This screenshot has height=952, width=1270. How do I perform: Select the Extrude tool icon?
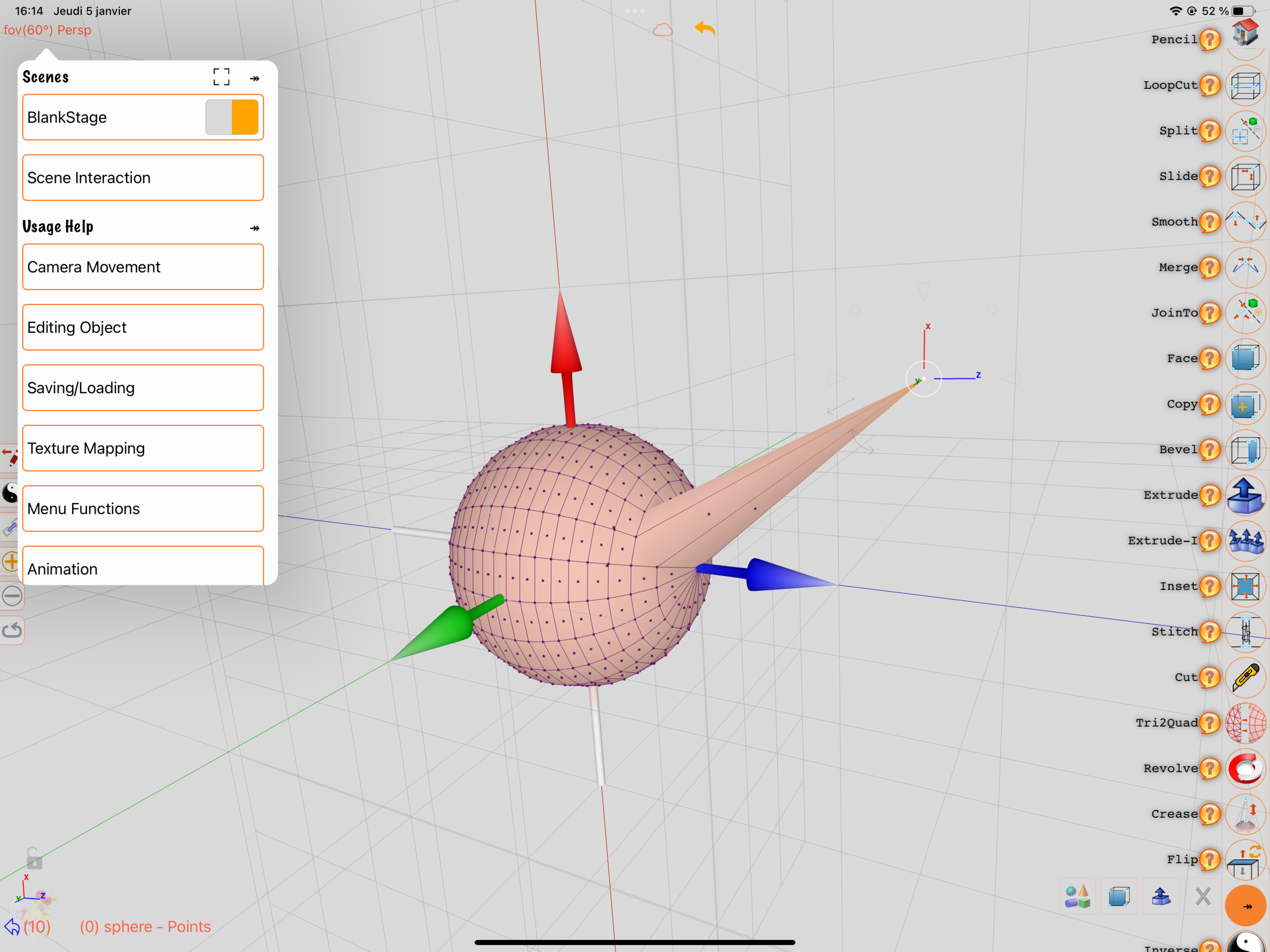pyautogui.click(x=1244, y=495)
